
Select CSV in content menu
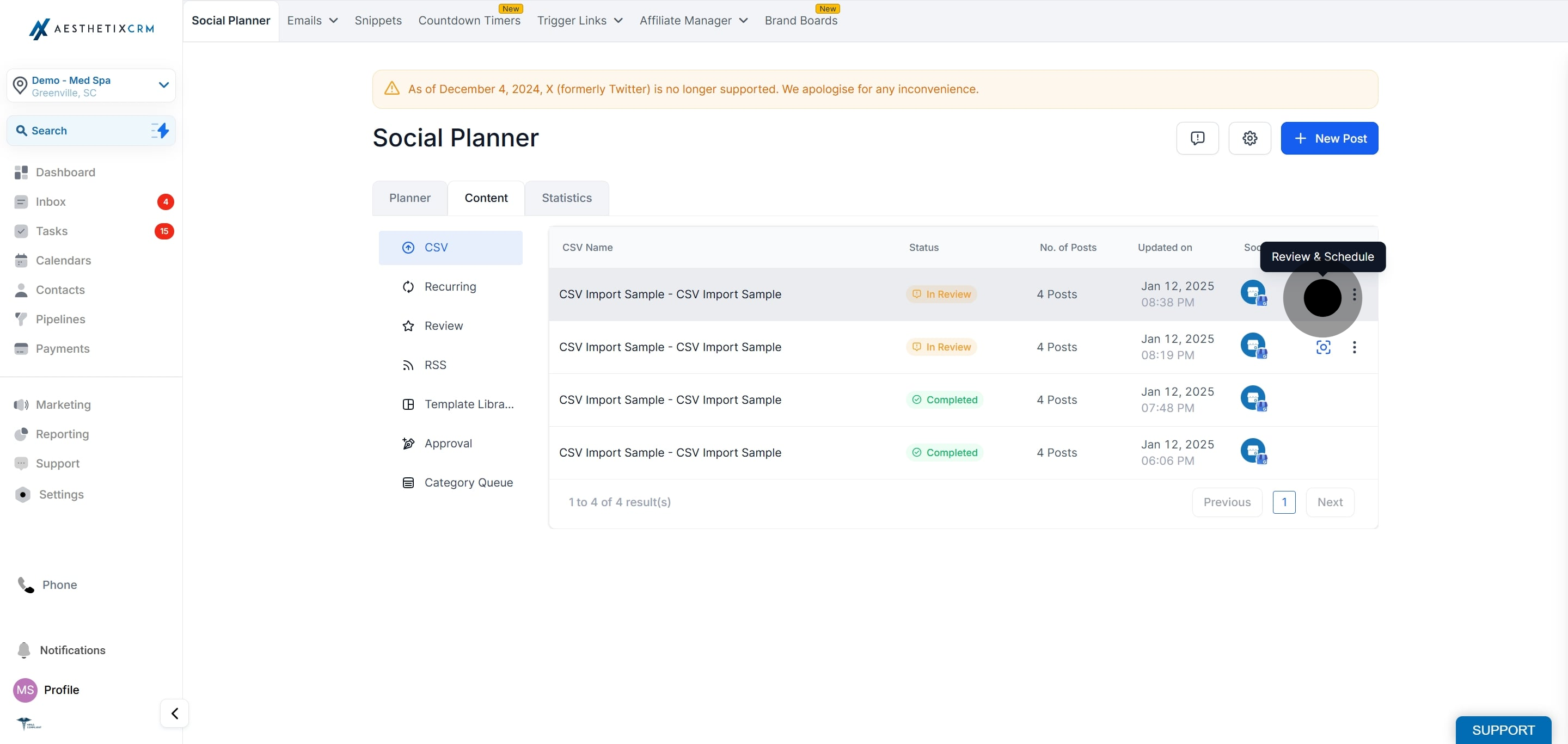[450, 248]
